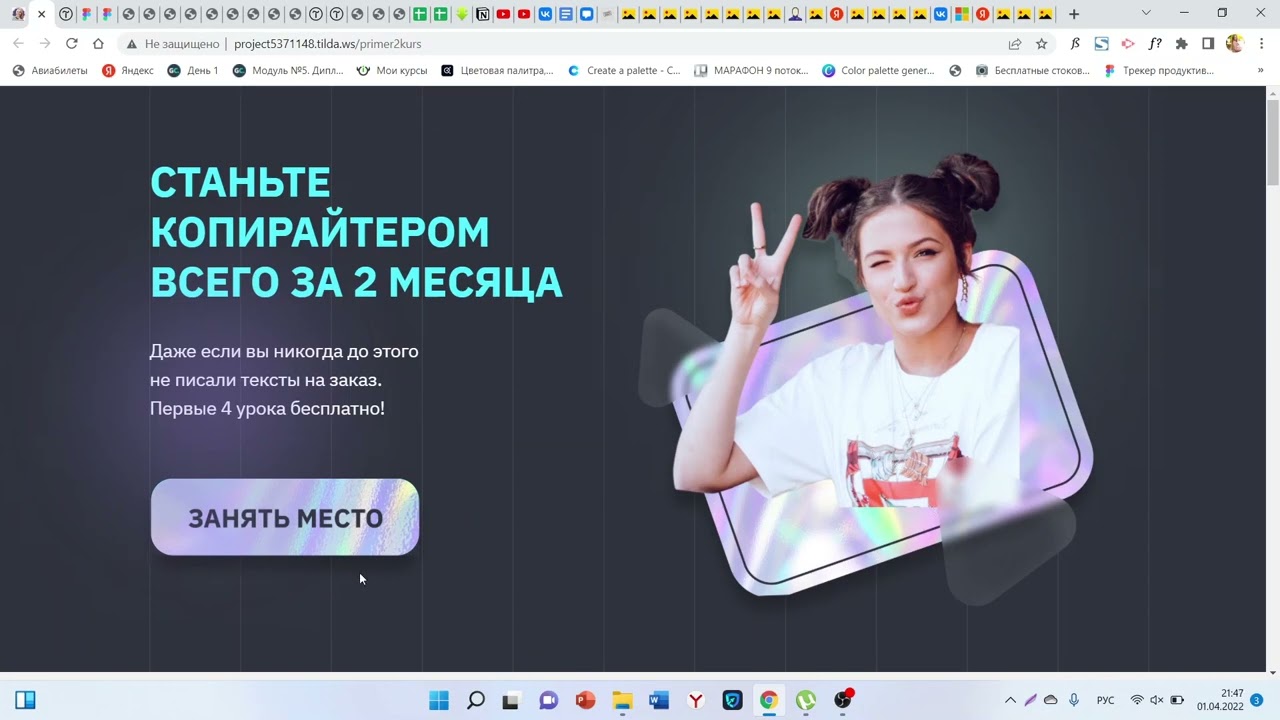Open Widgets panel at the taskbar left
1280x720 pixels.
pos(26,700)
